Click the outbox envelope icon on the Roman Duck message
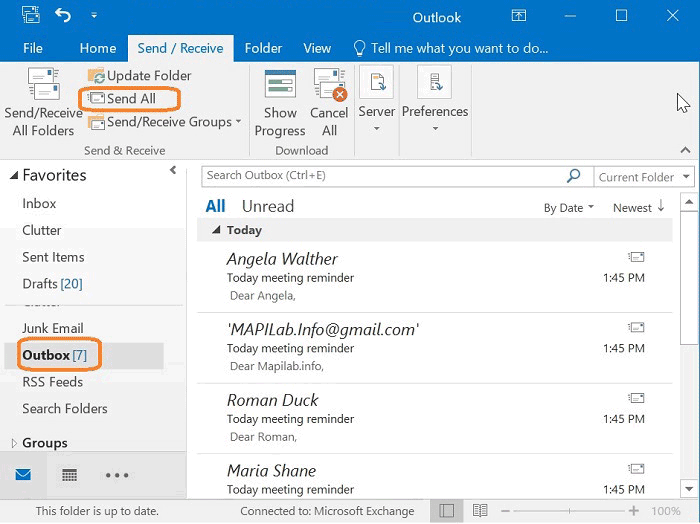Image resolution: width=700 pixels, height=524 pixels. click(636, 398)
